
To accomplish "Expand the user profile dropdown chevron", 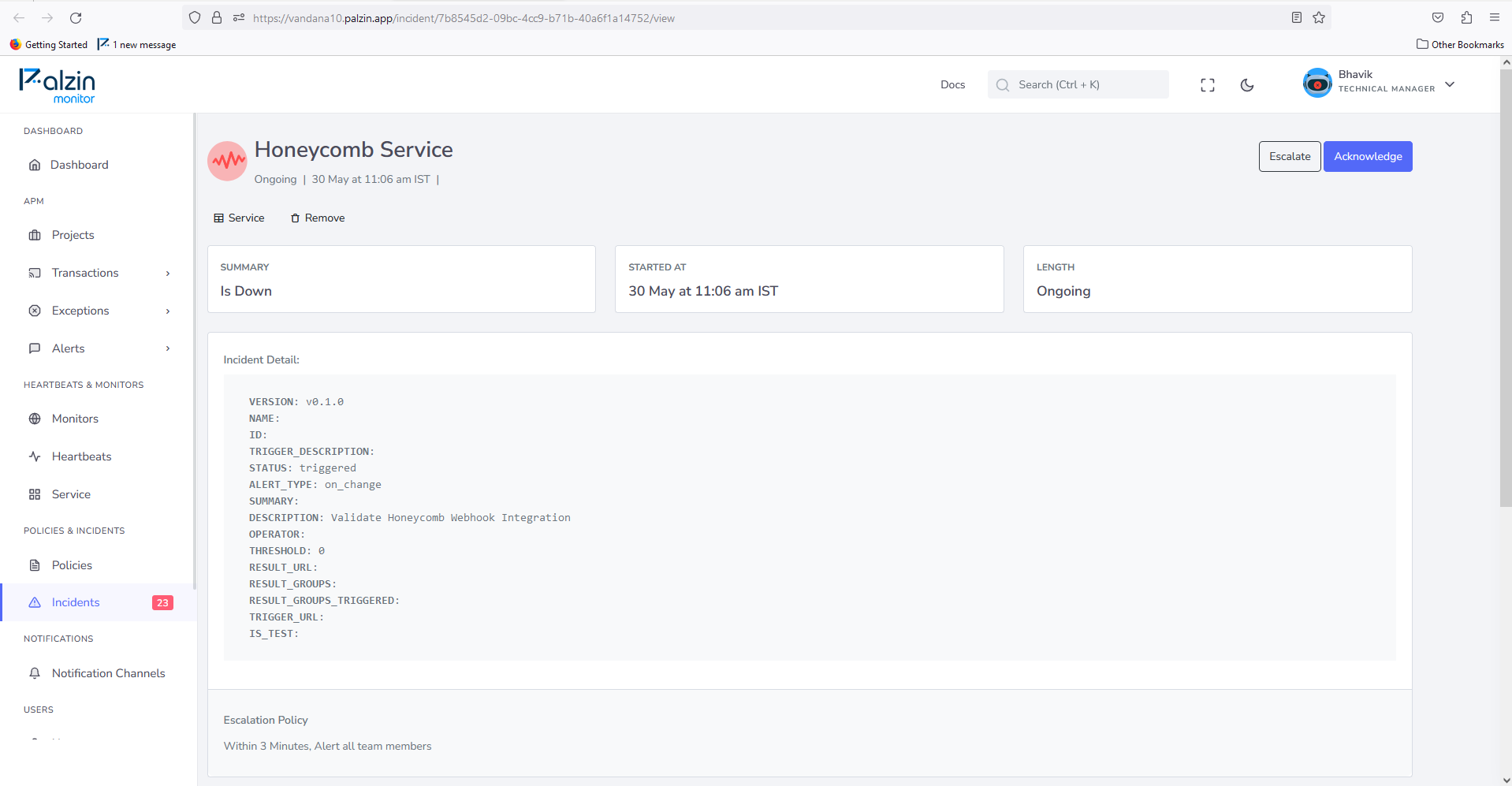I will pos(1450,84).
